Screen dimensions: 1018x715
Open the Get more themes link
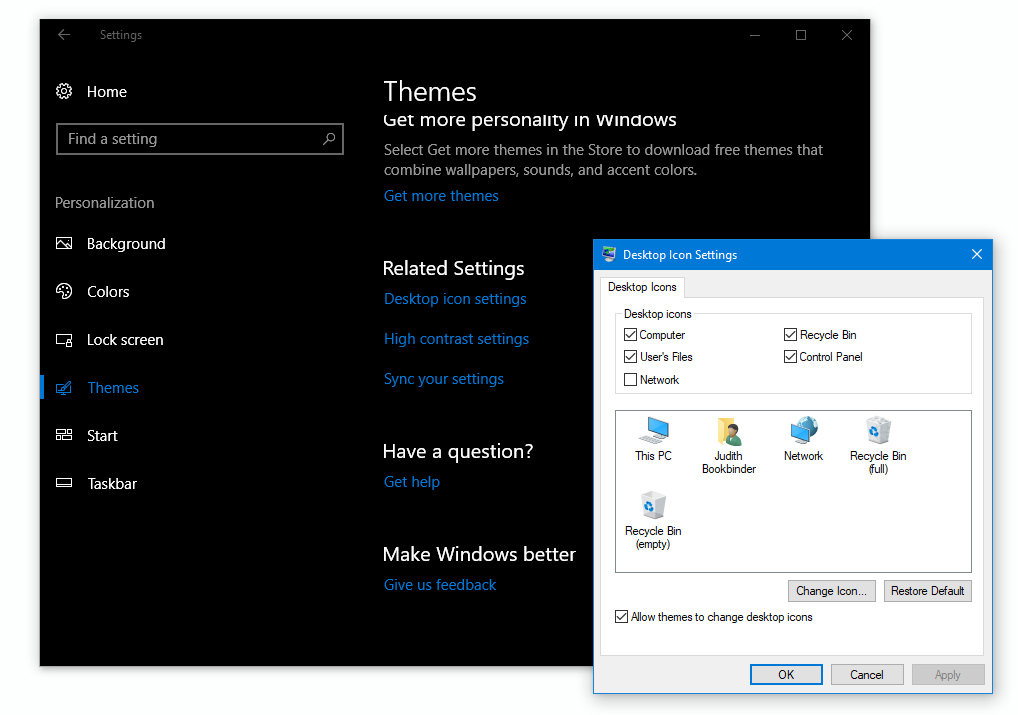pyautogui.click(x=441, y=195)
